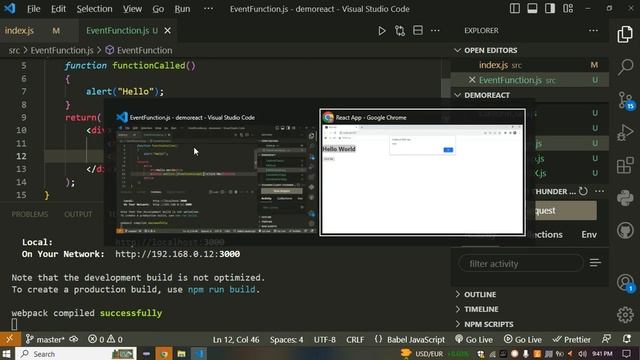Toggle the Panel layout icon

pos(532,9)
